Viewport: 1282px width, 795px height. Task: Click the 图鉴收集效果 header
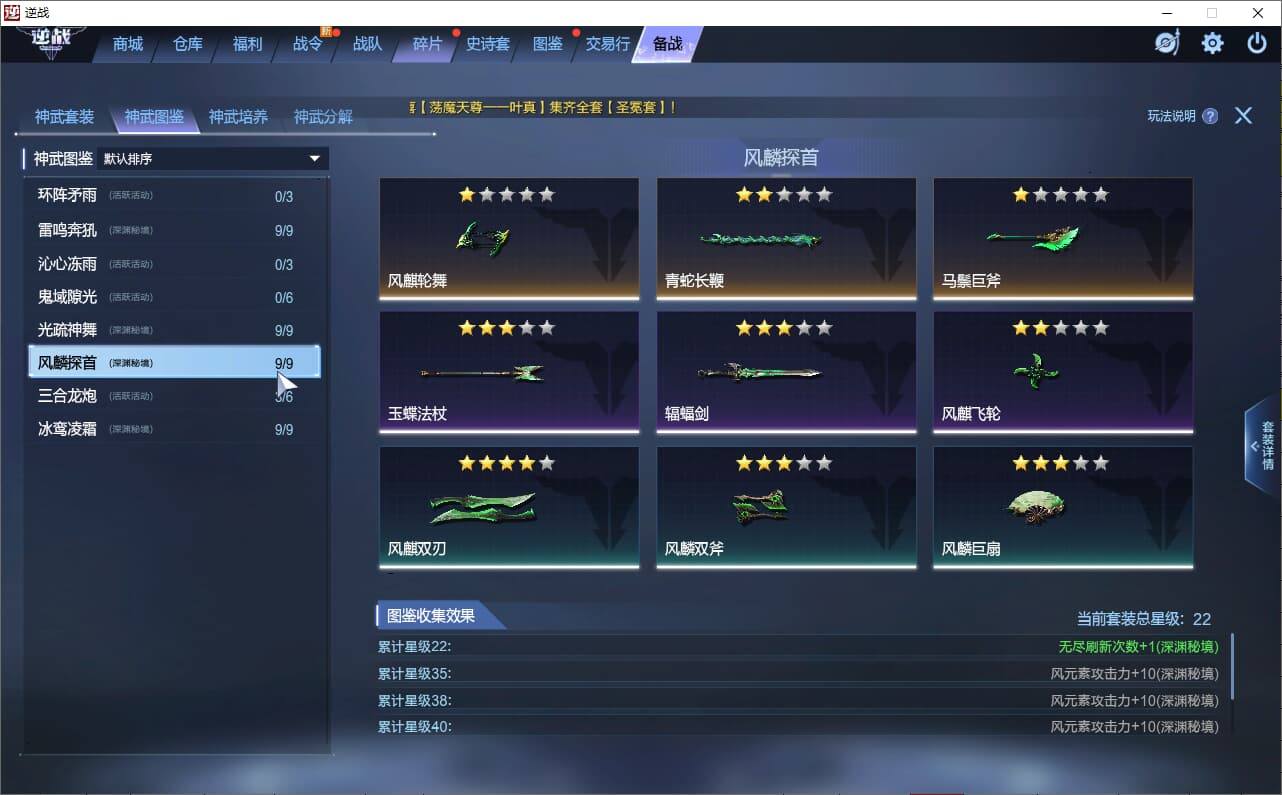(431, 616)
